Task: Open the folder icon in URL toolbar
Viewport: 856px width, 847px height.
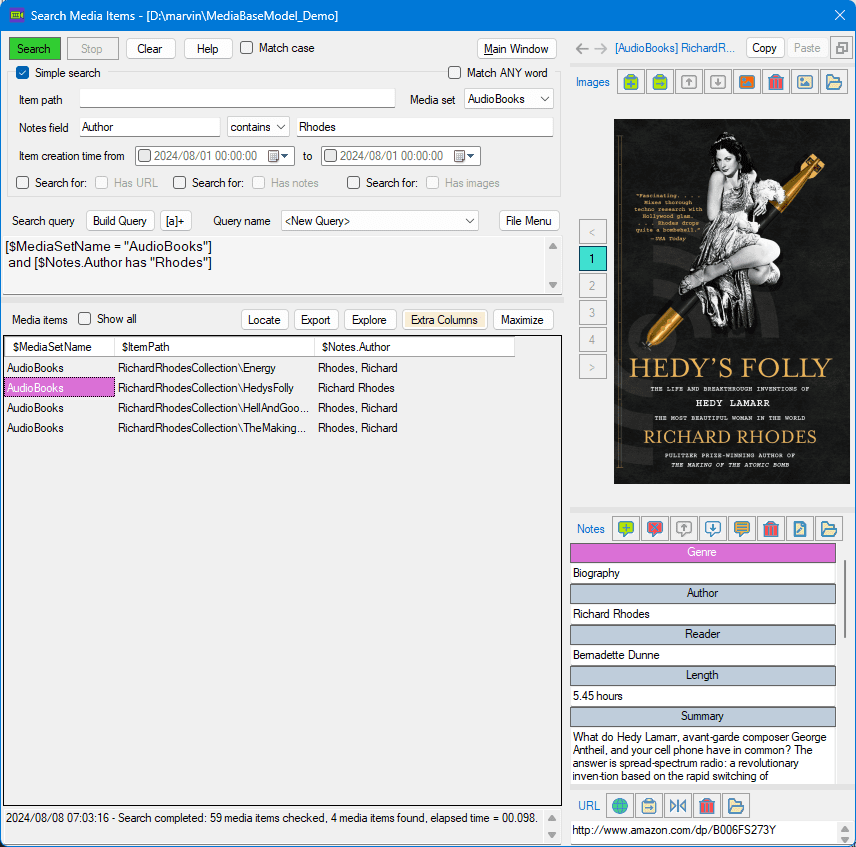Action: point(735,806)
